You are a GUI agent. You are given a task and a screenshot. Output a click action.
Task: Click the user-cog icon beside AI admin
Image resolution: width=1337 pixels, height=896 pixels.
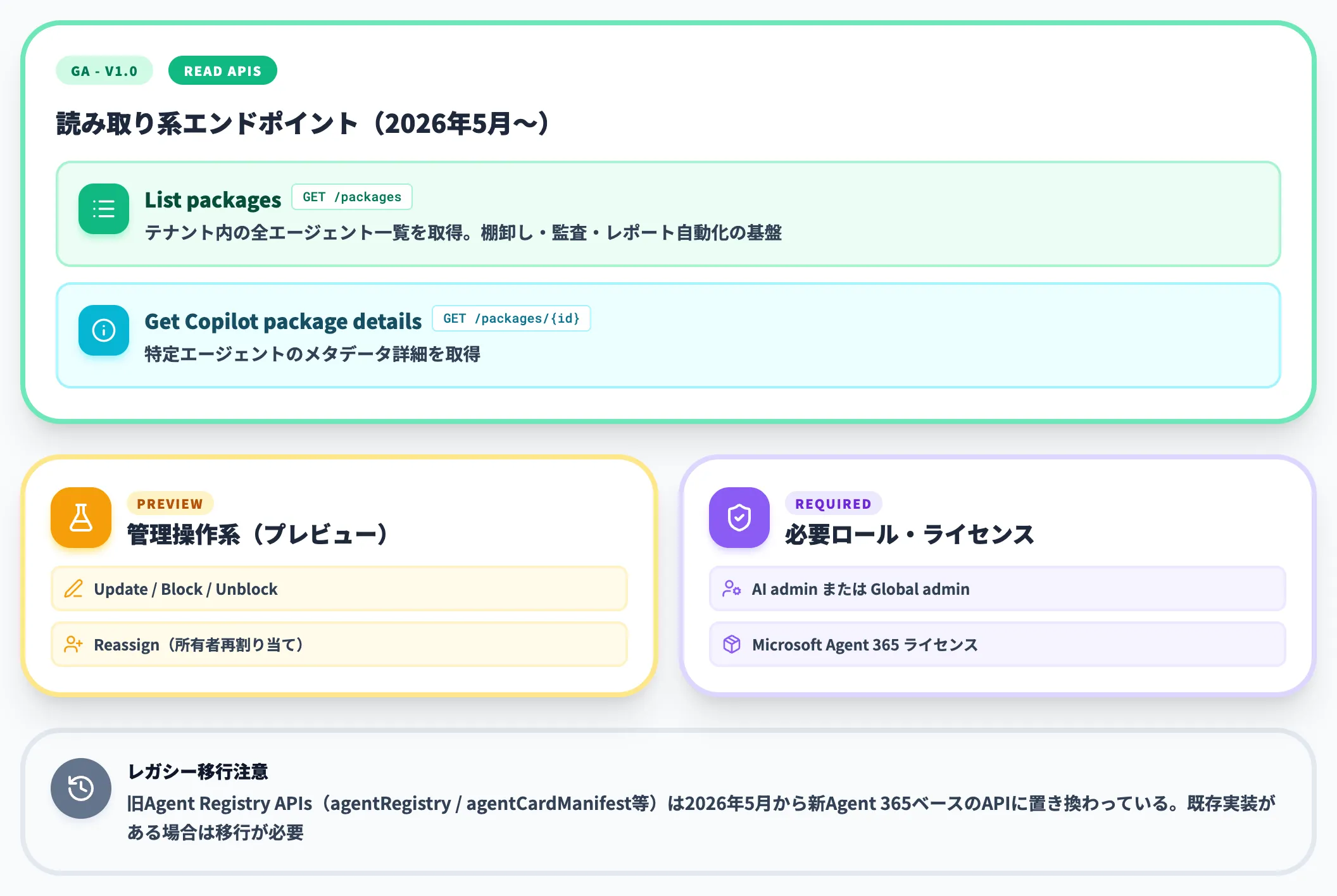pyautogui.click(x=732, y=589)
